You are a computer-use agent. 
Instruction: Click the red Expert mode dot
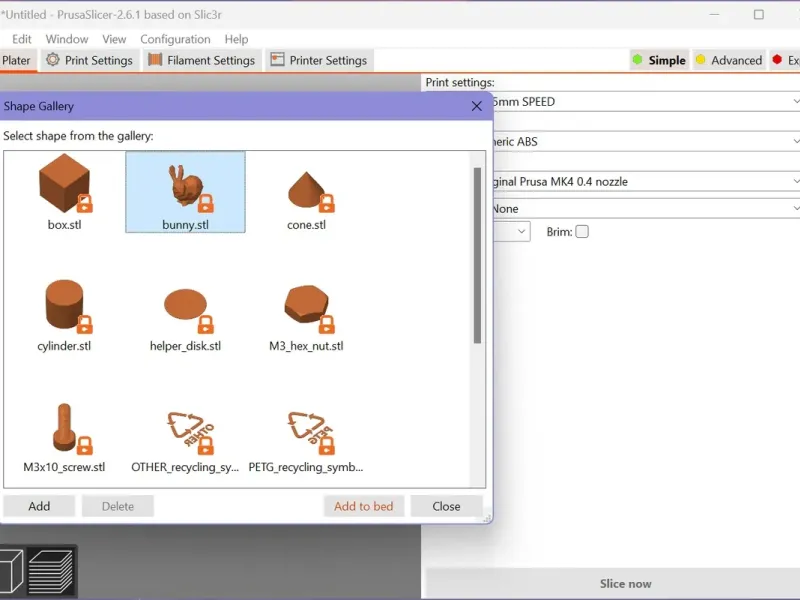[777, 60]
